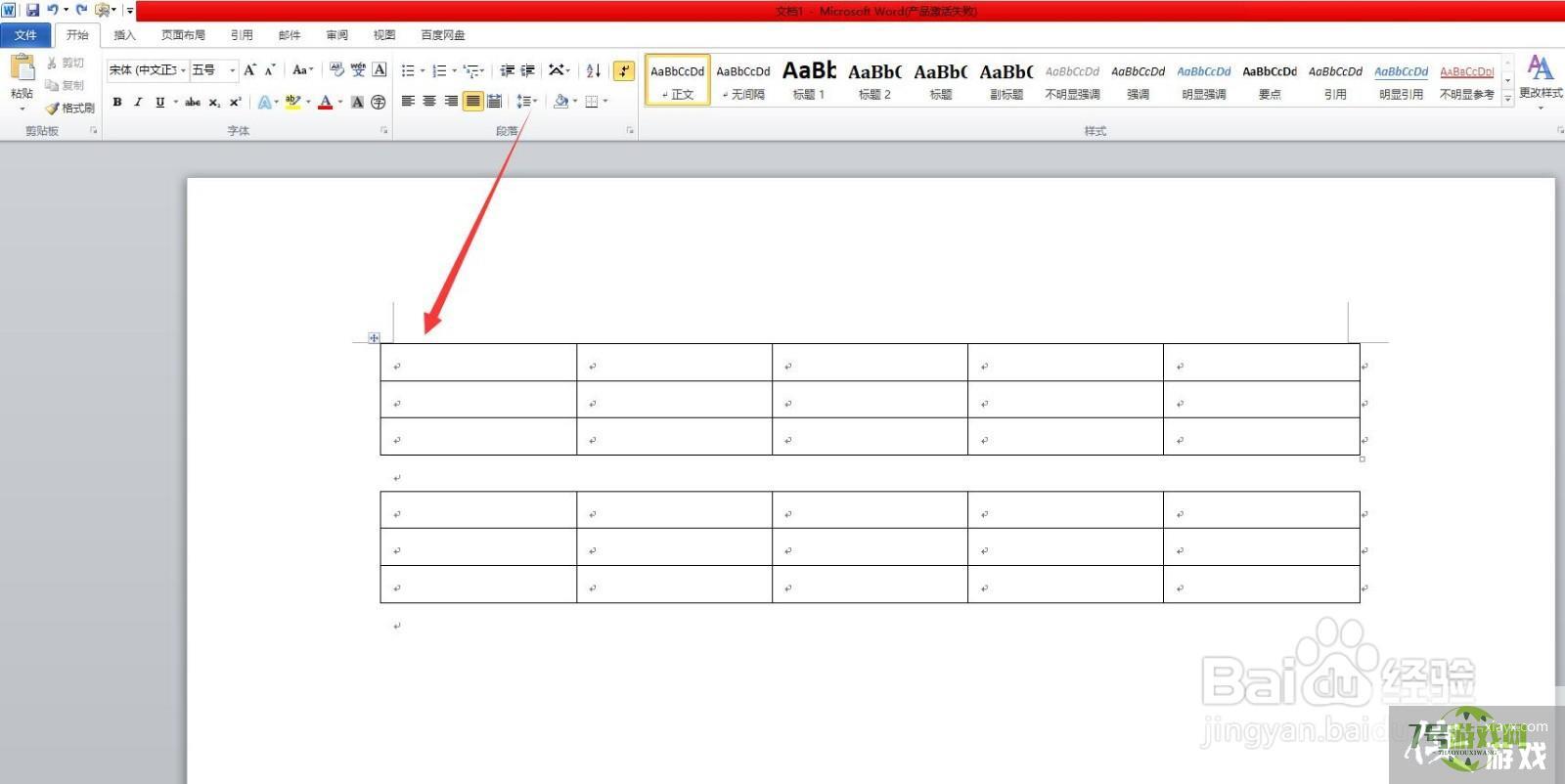The height and width of the screenshot is (784, 1565).
Task: Center align the text
Action: point(429,102)
